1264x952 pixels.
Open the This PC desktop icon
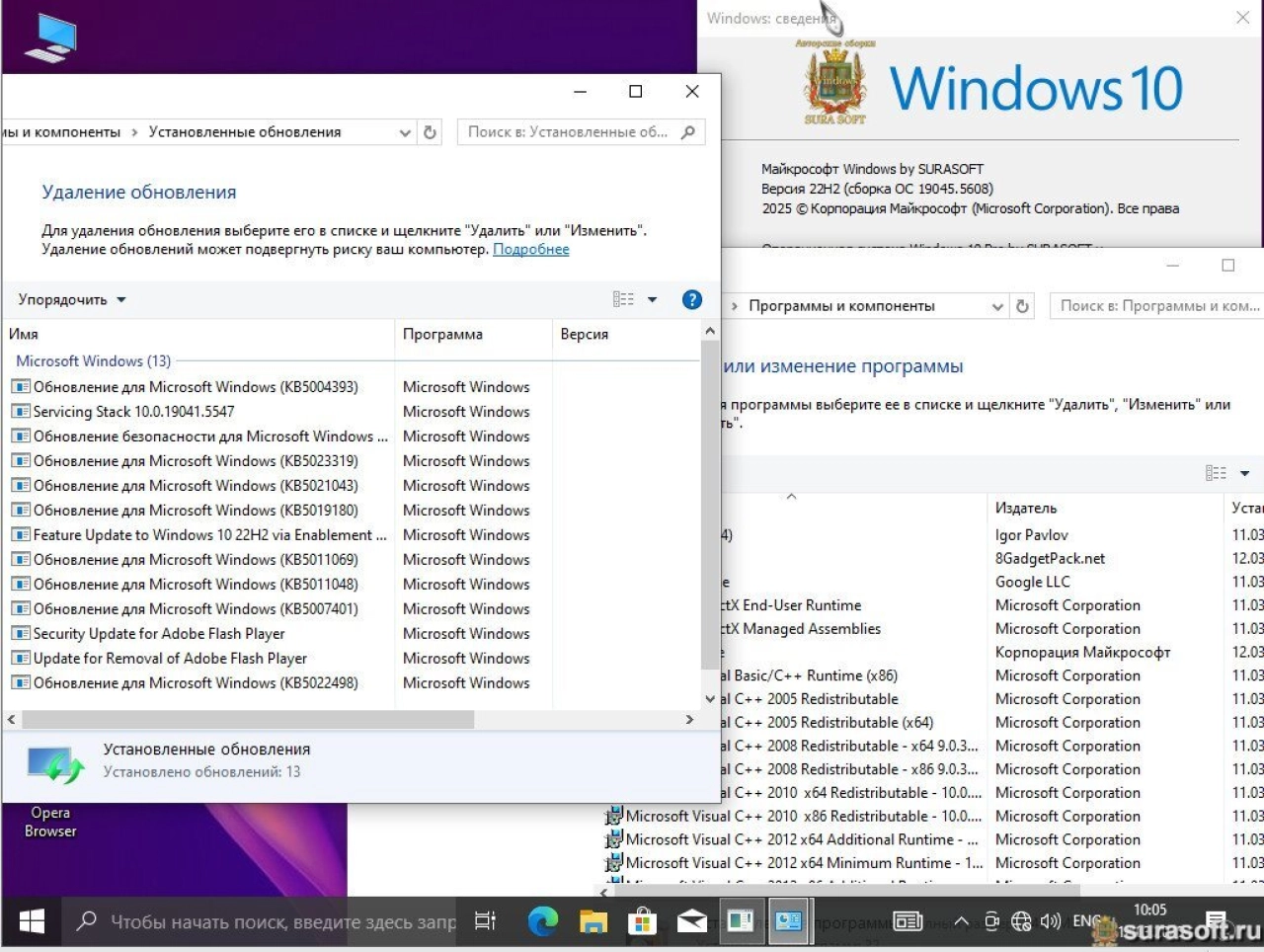(x=50, y=38)
